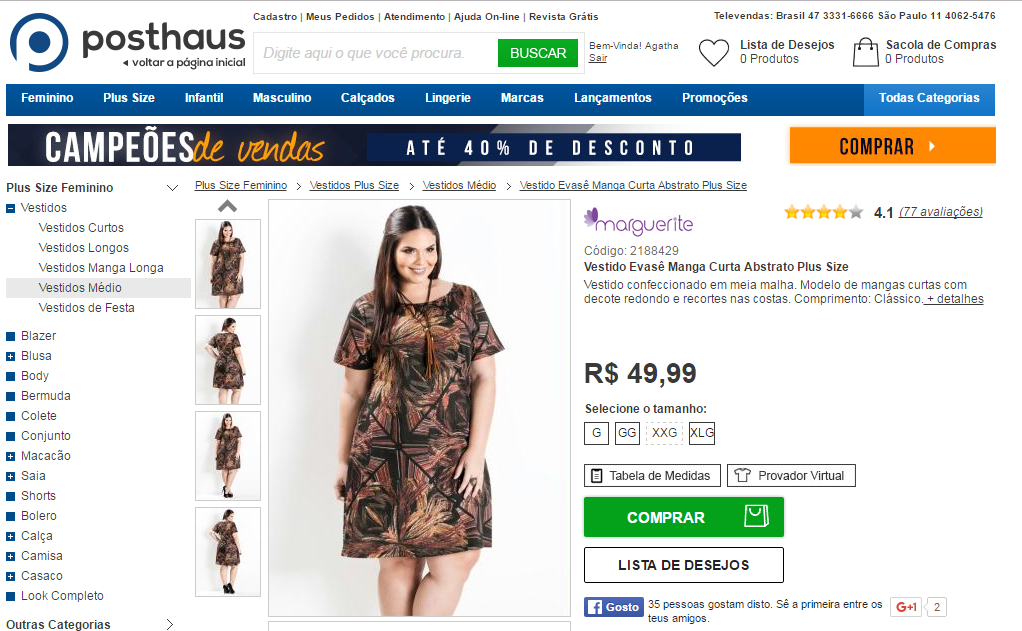Image resolution: width=1022 pixels, height=631 pixels.
Task: Open Provador Virtual shirt icon
Action: 742,476
